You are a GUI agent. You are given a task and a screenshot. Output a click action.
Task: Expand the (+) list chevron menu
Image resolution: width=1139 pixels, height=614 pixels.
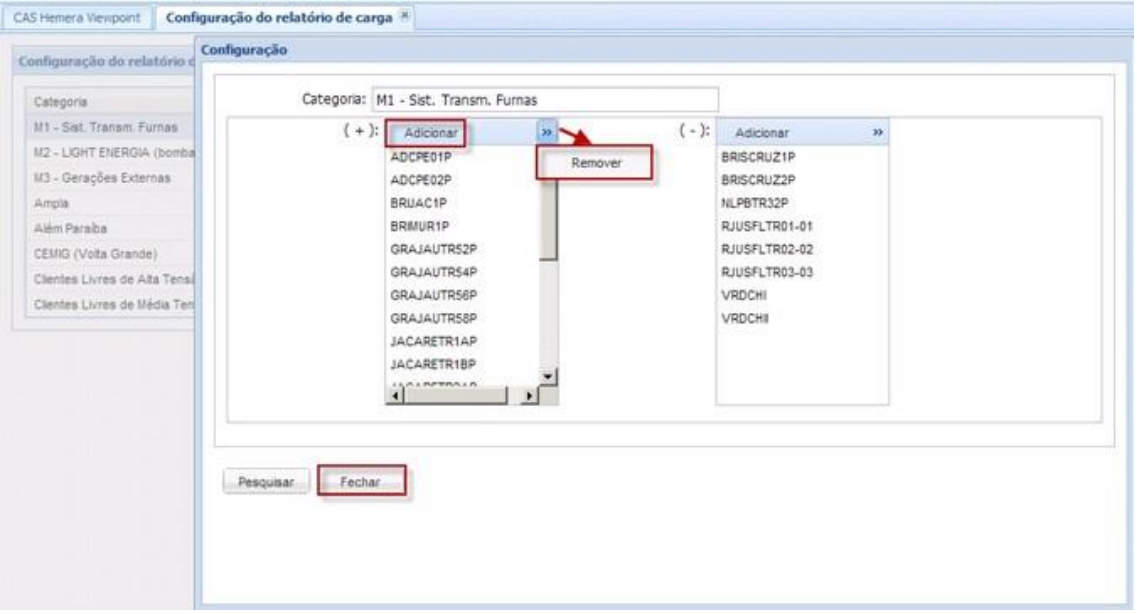click(546, 131)
